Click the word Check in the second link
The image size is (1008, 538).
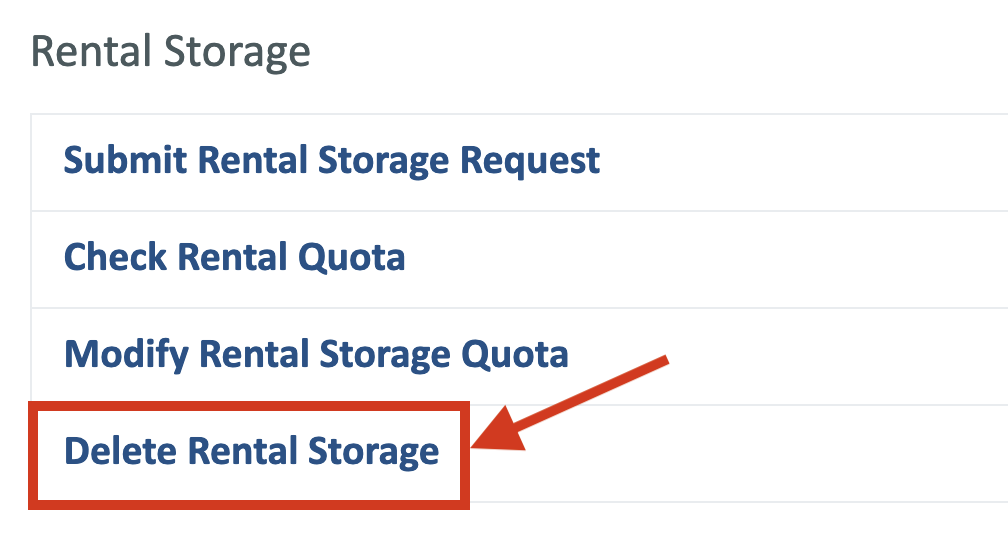(x=116, y=257)
